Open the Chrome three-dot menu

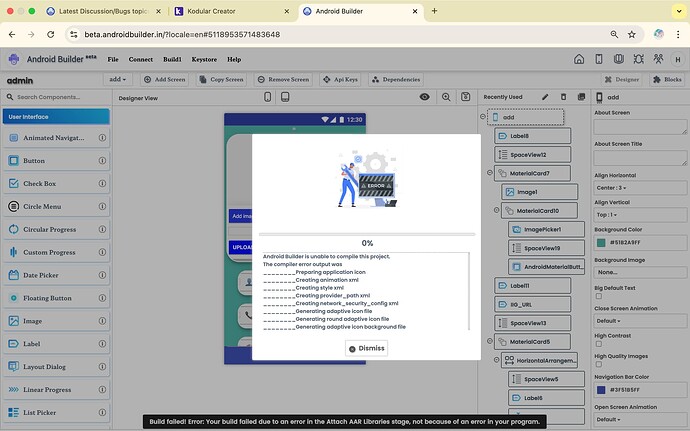(x=678, y=34)
